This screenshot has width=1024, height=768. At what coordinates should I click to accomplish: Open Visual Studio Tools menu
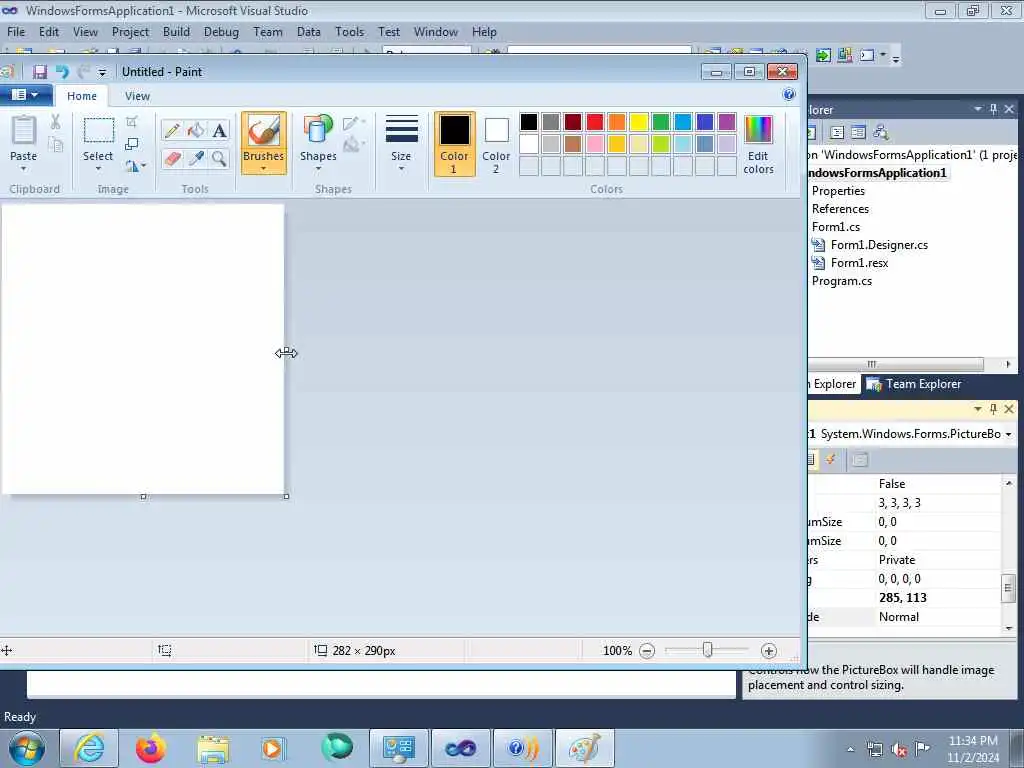[x=349, y=32]
